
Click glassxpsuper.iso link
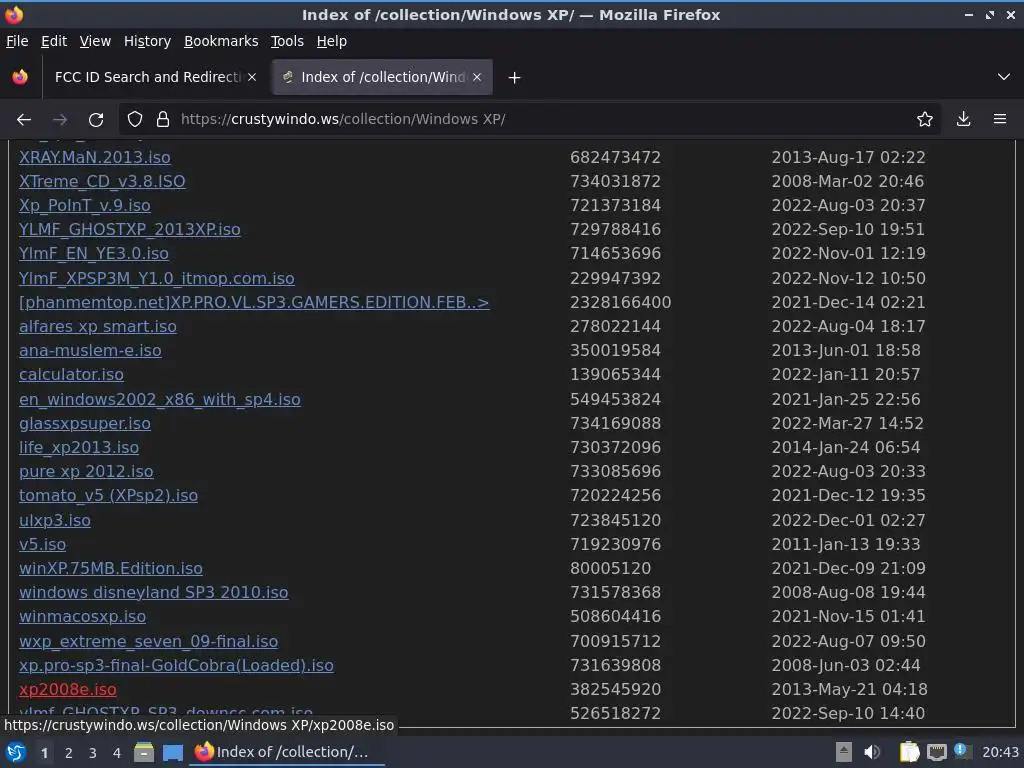(85, 424)
